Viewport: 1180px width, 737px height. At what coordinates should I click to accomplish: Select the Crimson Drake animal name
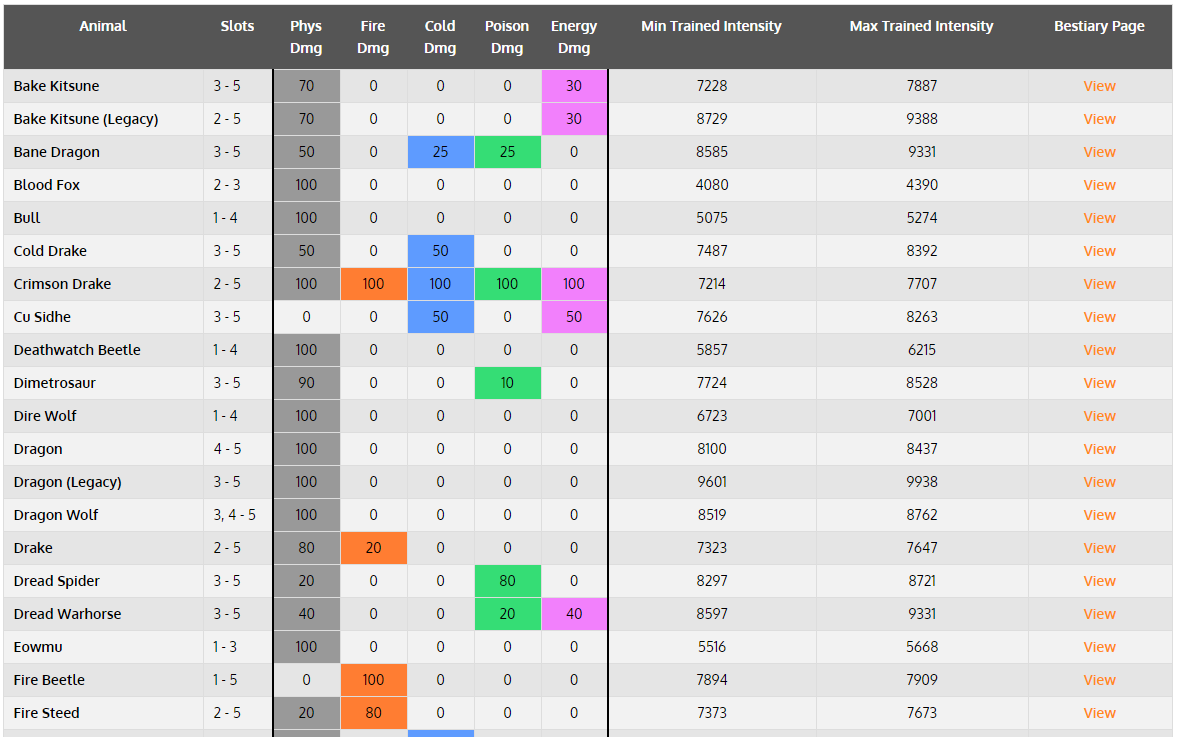point(62,285)
